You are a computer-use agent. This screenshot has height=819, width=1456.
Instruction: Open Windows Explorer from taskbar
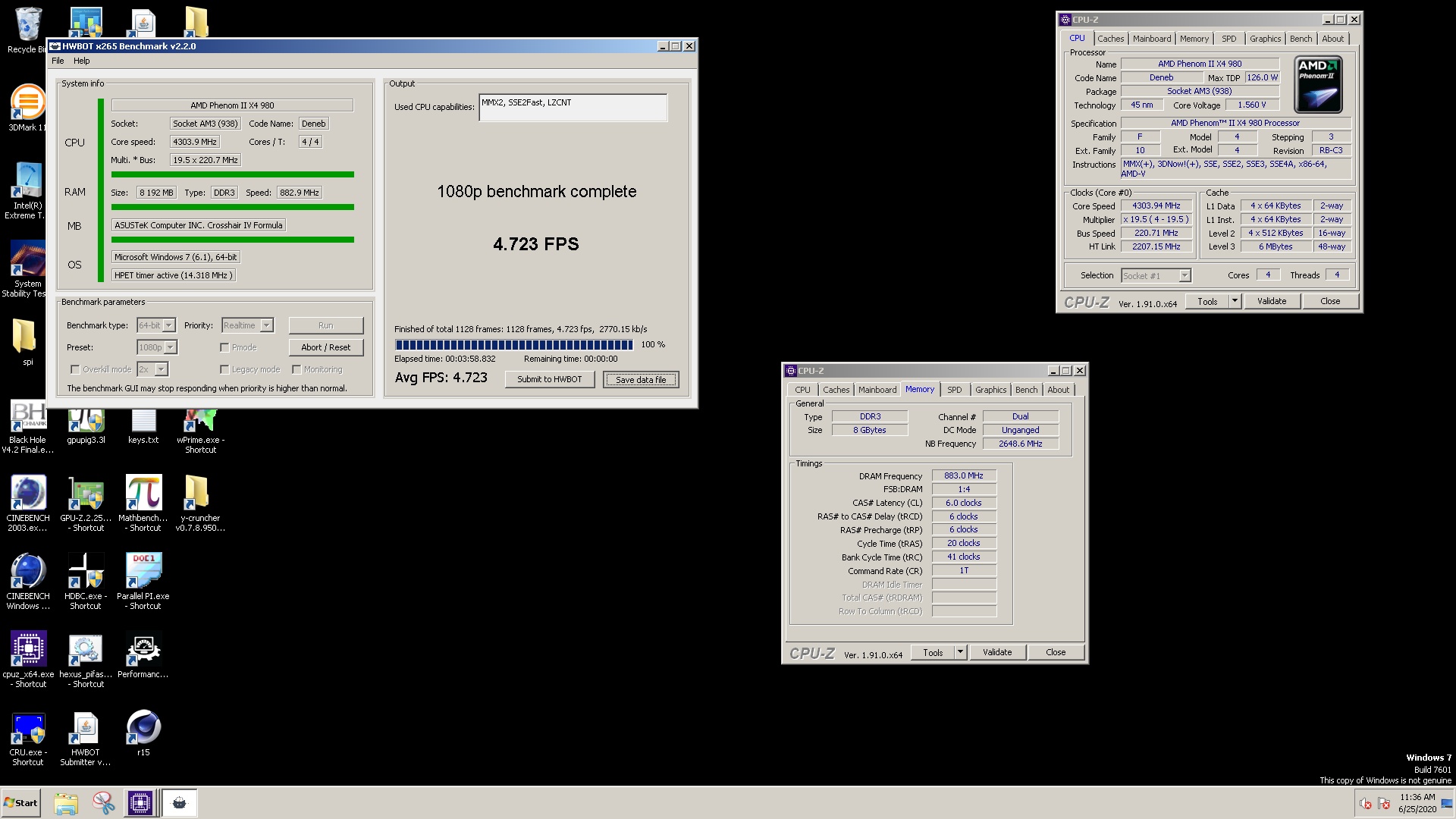pos(66,803)
